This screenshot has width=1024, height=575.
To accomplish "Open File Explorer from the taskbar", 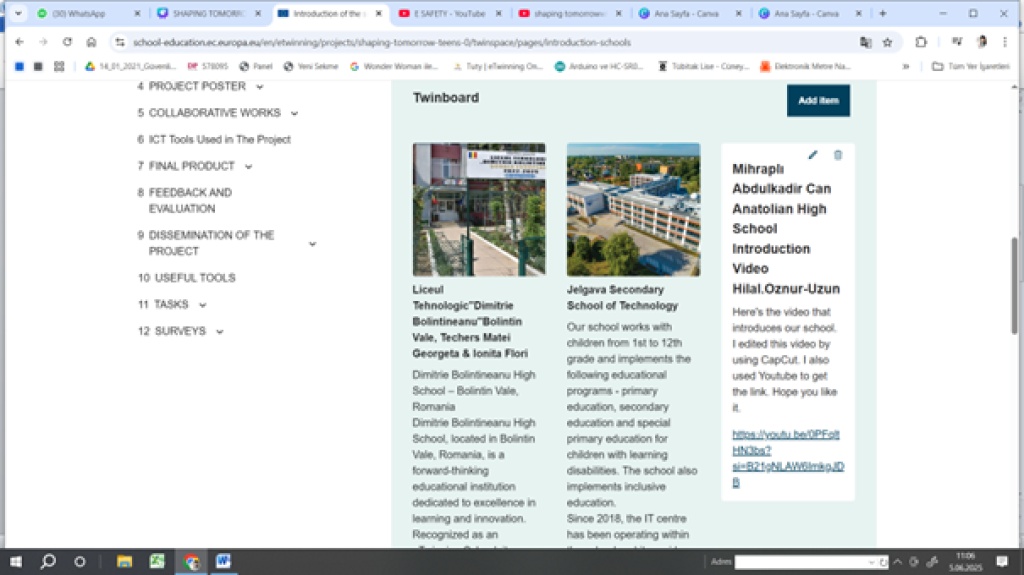I will pyautogui.click(x=124, y=561).
